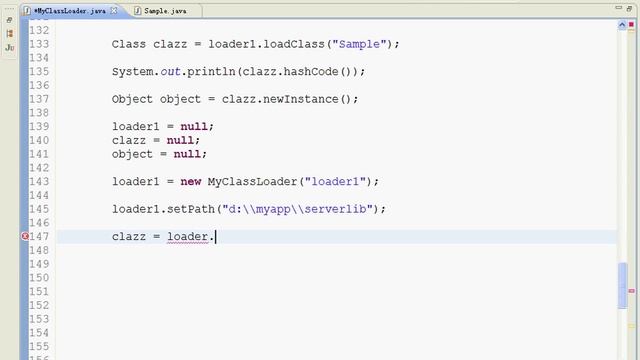The width and height of the screenshot is (640, 360).
Task: Click the Java file icon on the Sample.java tab
Action: (x=138, y=11)
